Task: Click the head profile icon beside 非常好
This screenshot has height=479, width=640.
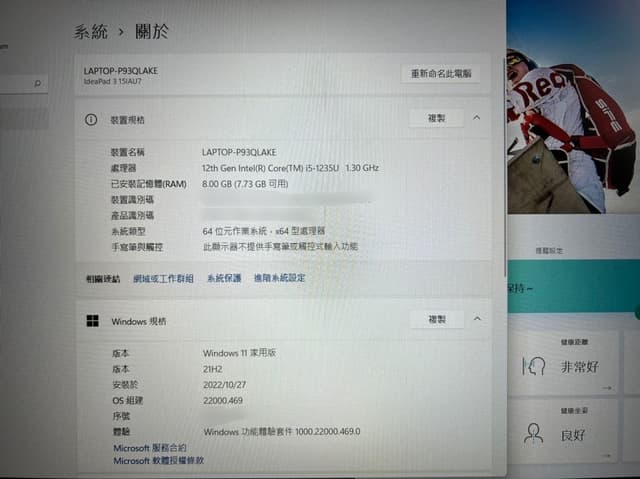Action: tap(534, 366)
